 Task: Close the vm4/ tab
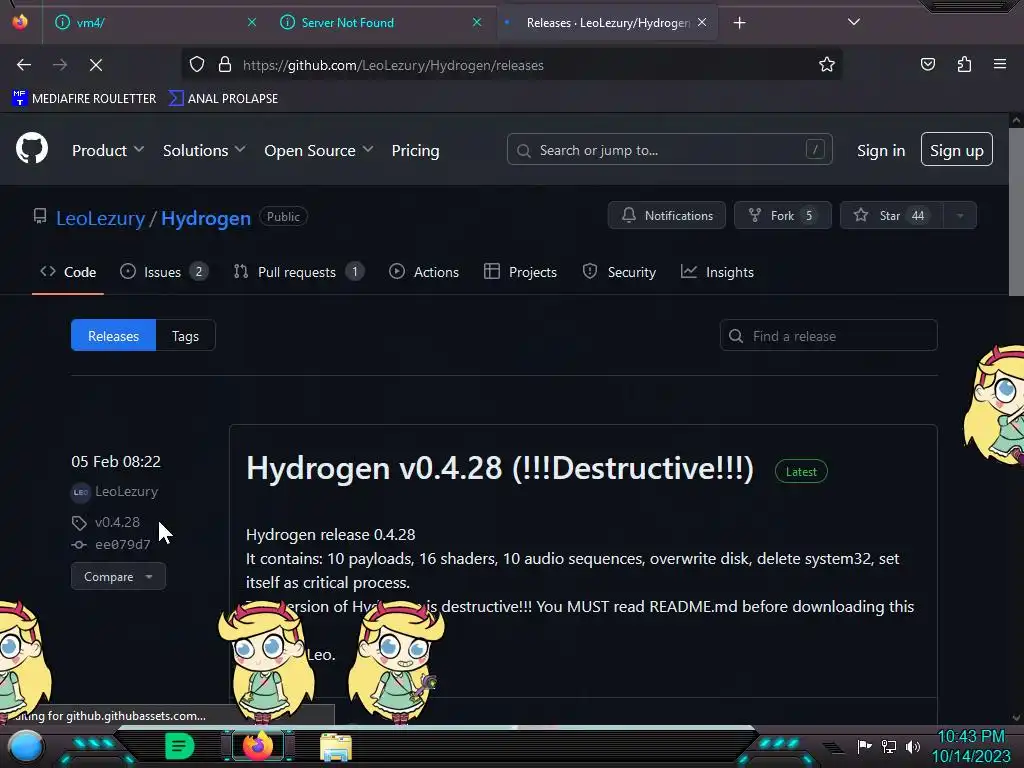pos(251,22)
